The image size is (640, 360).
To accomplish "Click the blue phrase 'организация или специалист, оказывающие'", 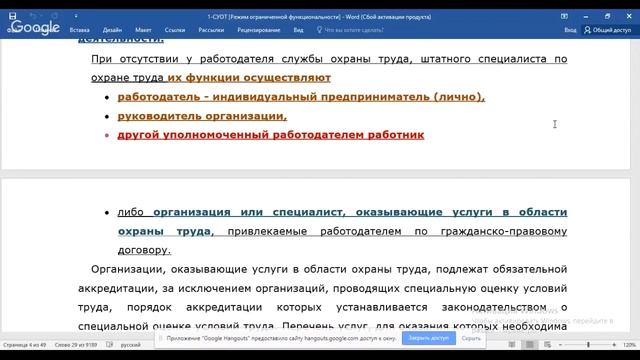I will pos(298,212).
